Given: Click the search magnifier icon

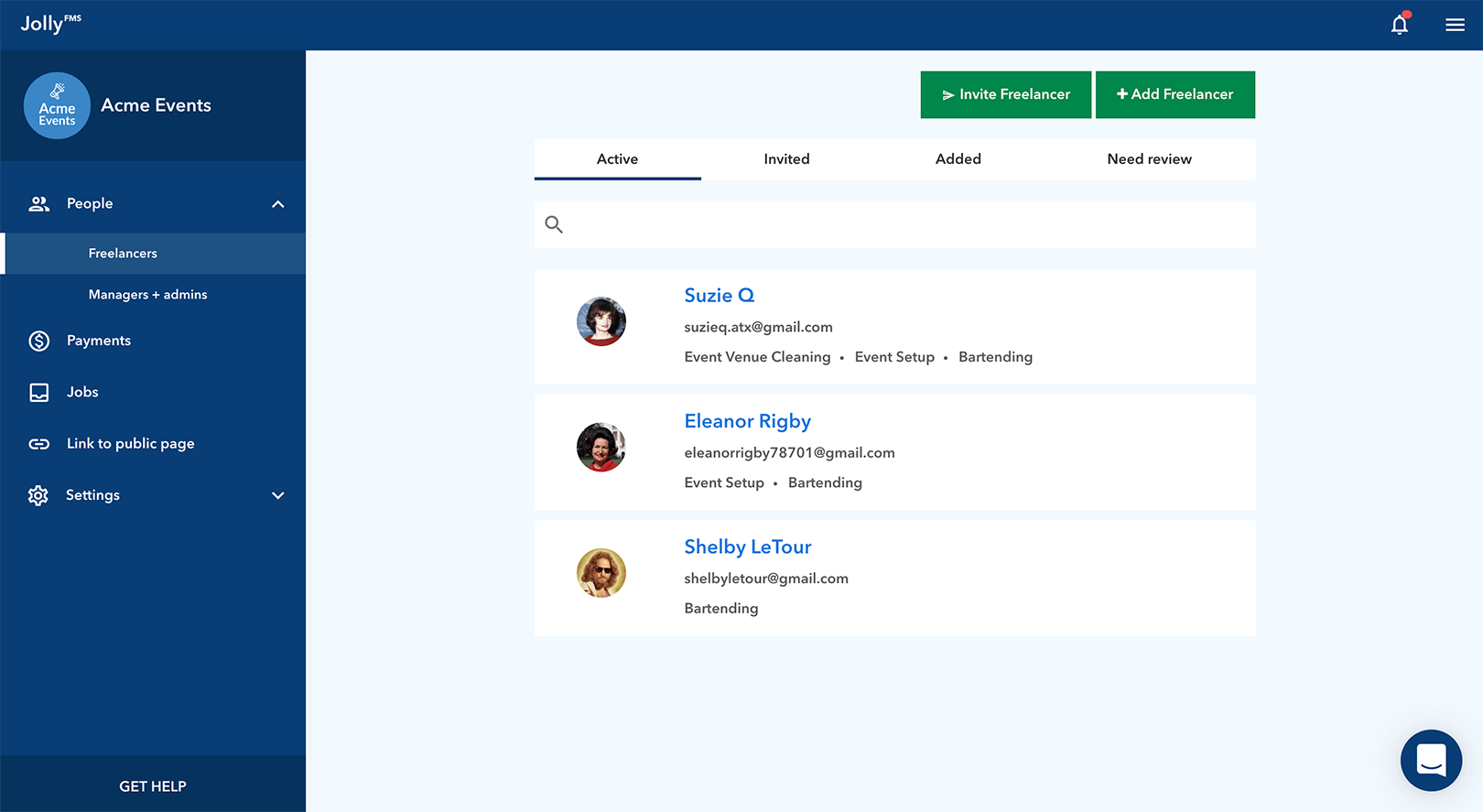Looking at the screenshot, I should coord(554,224).
